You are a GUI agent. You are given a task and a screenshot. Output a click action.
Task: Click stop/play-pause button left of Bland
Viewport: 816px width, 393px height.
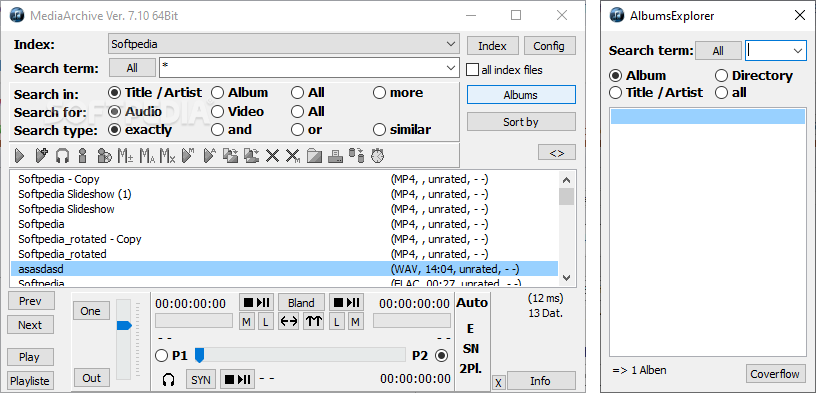click(257, 302)
